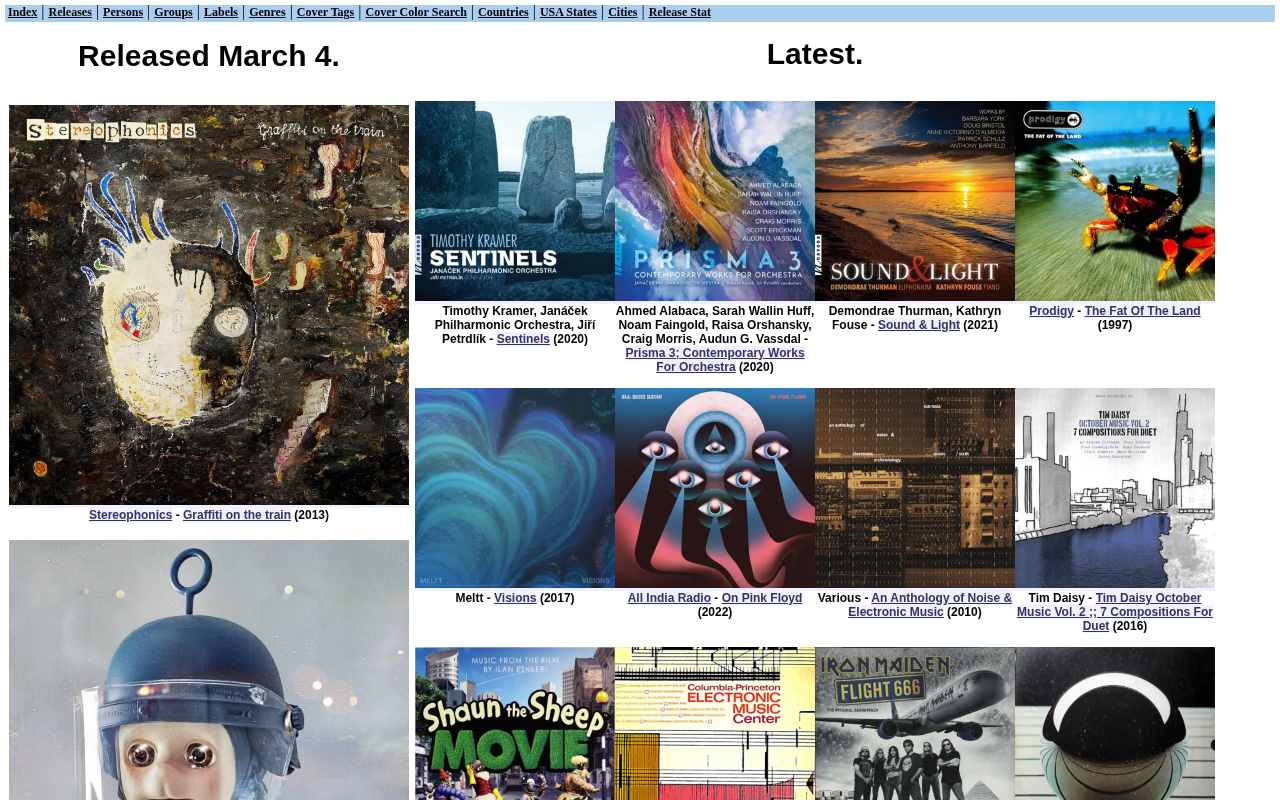Screen dimensions: 1280x800
Task: Open An Anthology of Noise & Electronic Music link
Action: point(930,605)
